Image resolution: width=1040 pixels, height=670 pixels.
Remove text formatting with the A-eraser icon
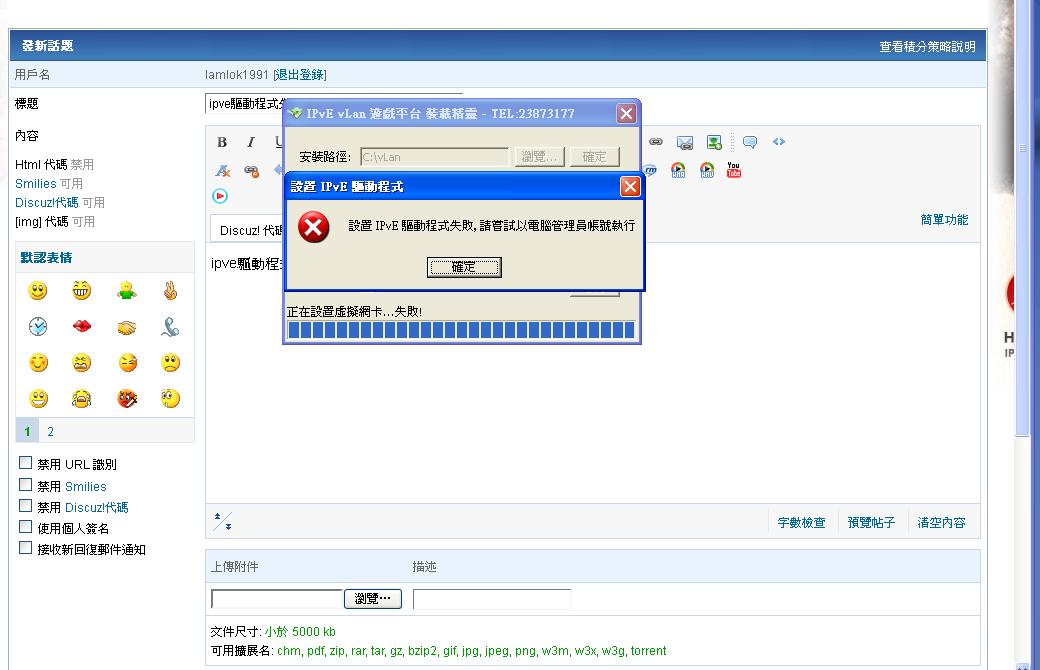(x=222, y=170)
